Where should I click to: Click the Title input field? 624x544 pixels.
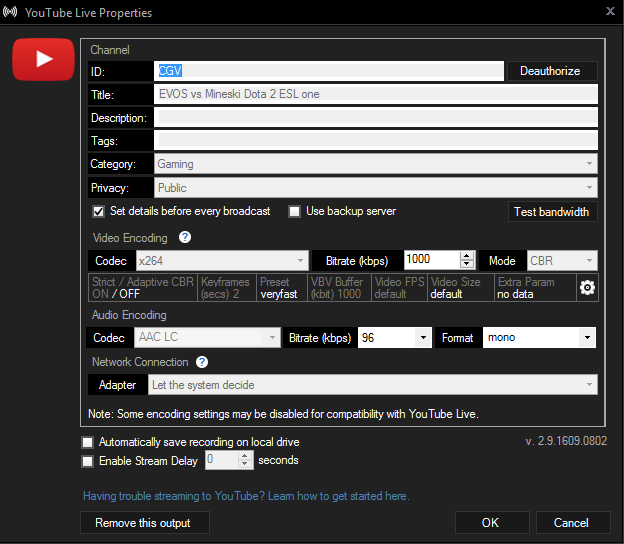[x=376, y=94]
